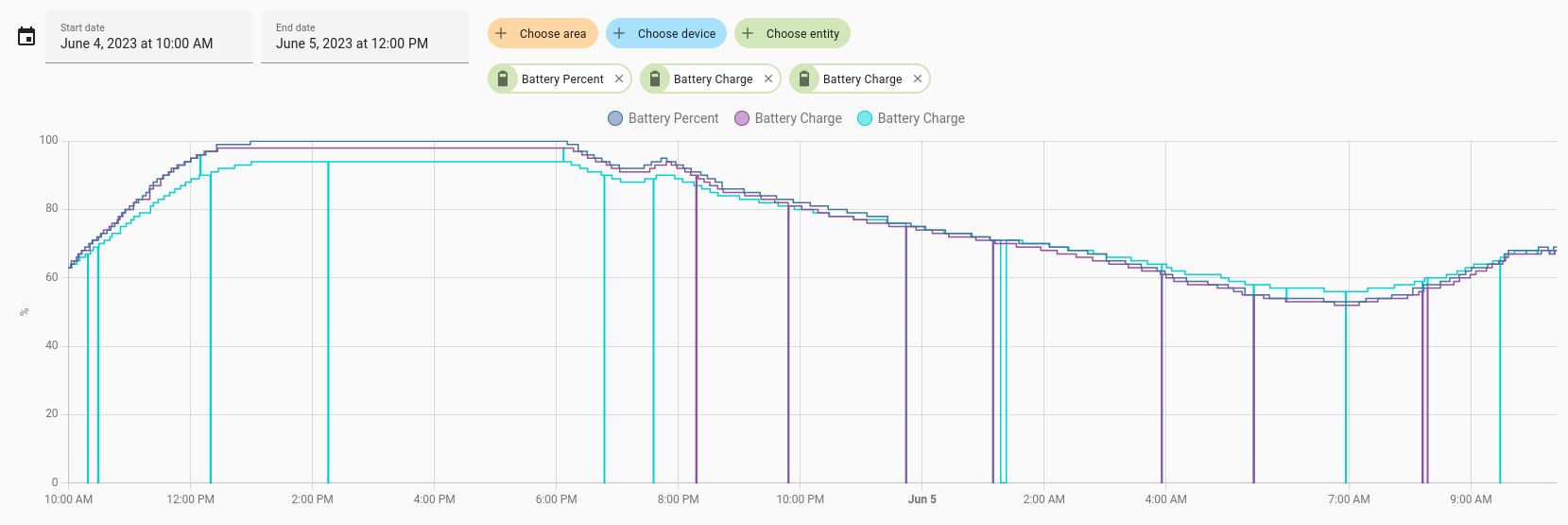Click the cyan legend color circle
1568x525 pixels.
(865, 118)
